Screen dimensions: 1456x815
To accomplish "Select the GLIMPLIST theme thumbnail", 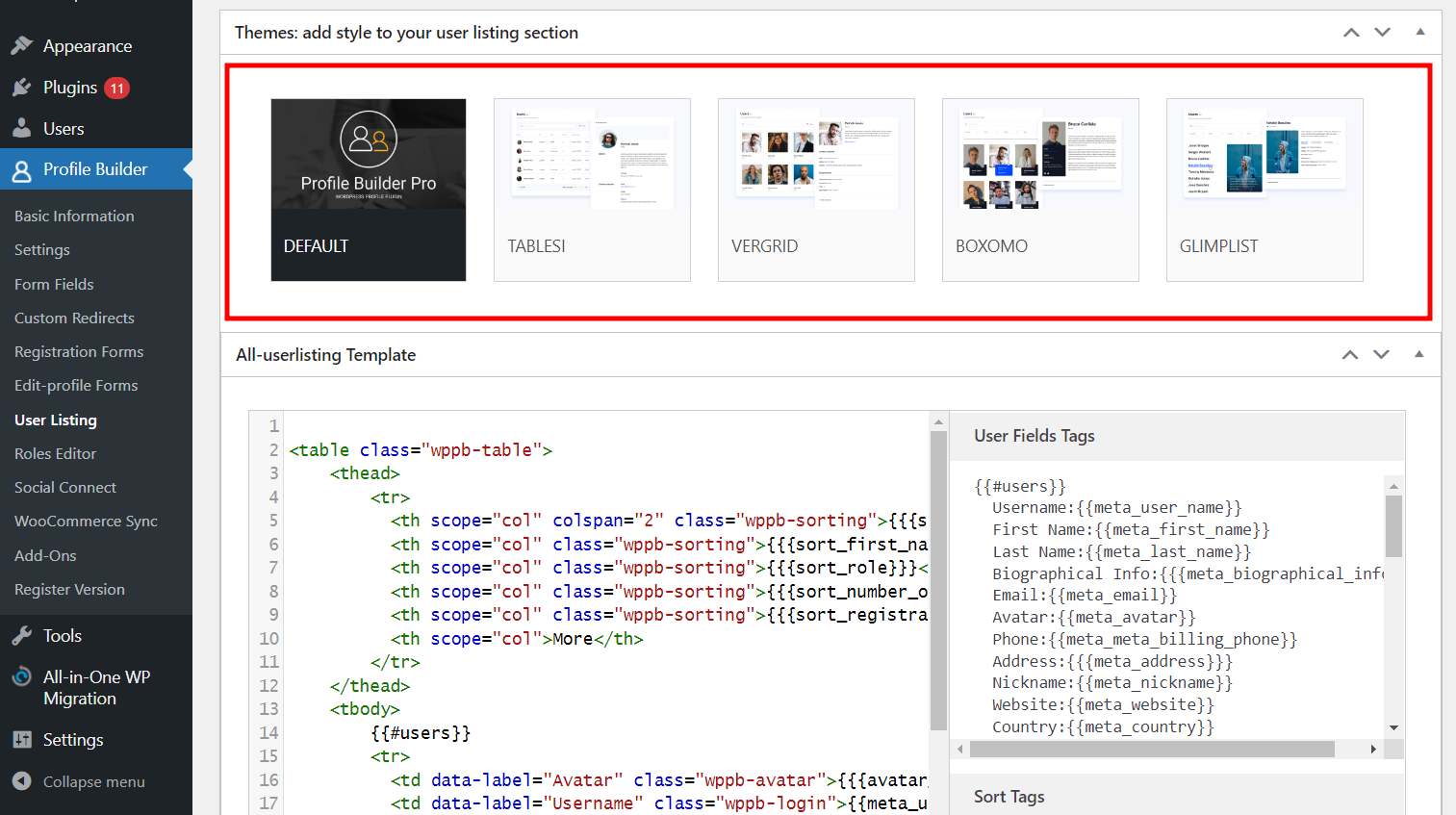I will click(1264, 190).
